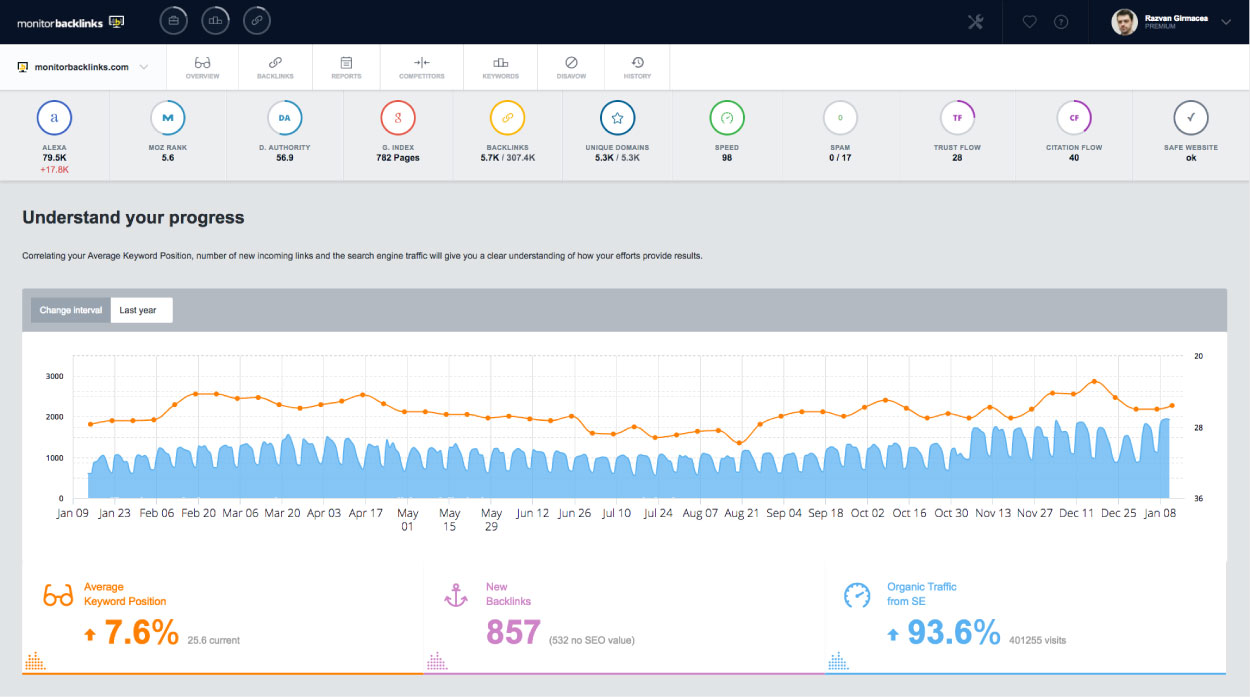Open the History tab
The height and width of the screenshot is (697, 1250).
[x=637, y=67]
